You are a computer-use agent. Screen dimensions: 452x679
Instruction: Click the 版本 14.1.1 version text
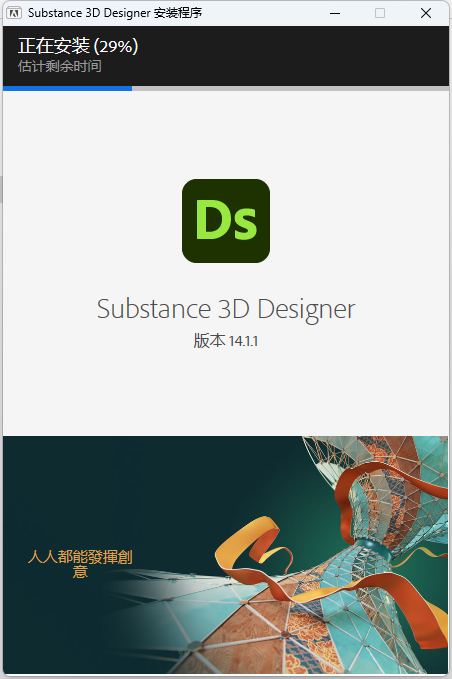pos(226,341)
